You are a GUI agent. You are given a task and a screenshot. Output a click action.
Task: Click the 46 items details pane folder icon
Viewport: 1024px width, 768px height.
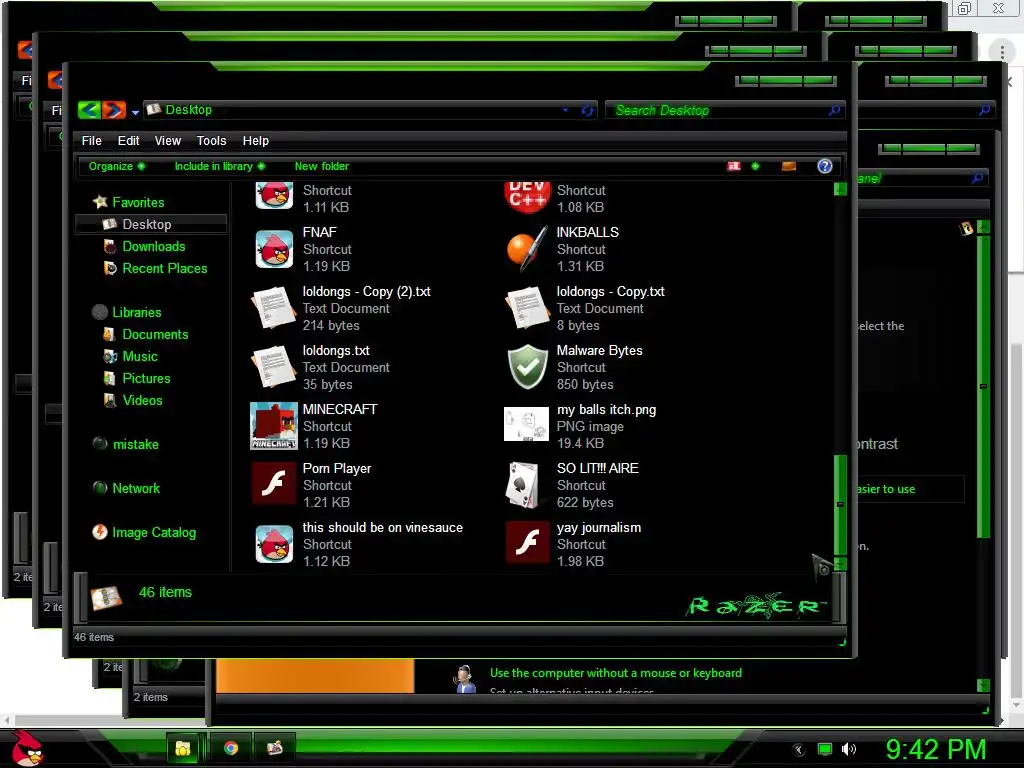click(106, 597)
